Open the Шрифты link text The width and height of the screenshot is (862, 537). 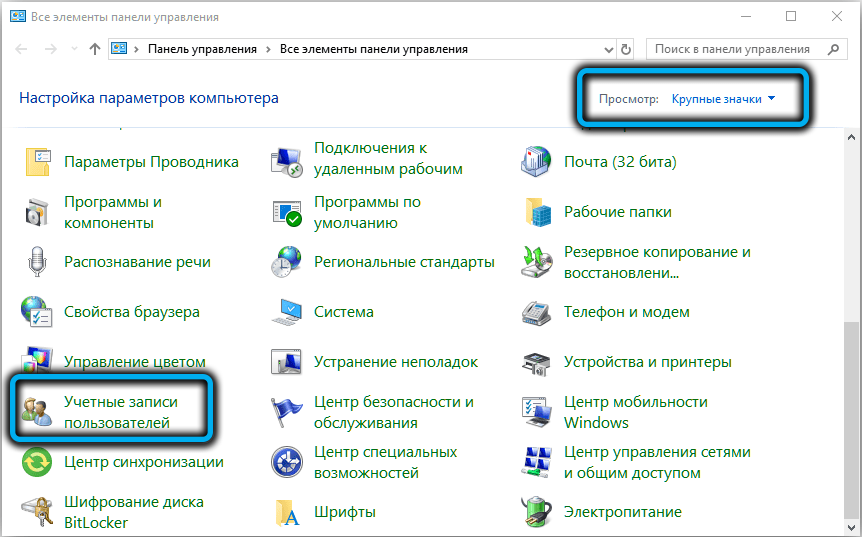[x=345, y=512]
